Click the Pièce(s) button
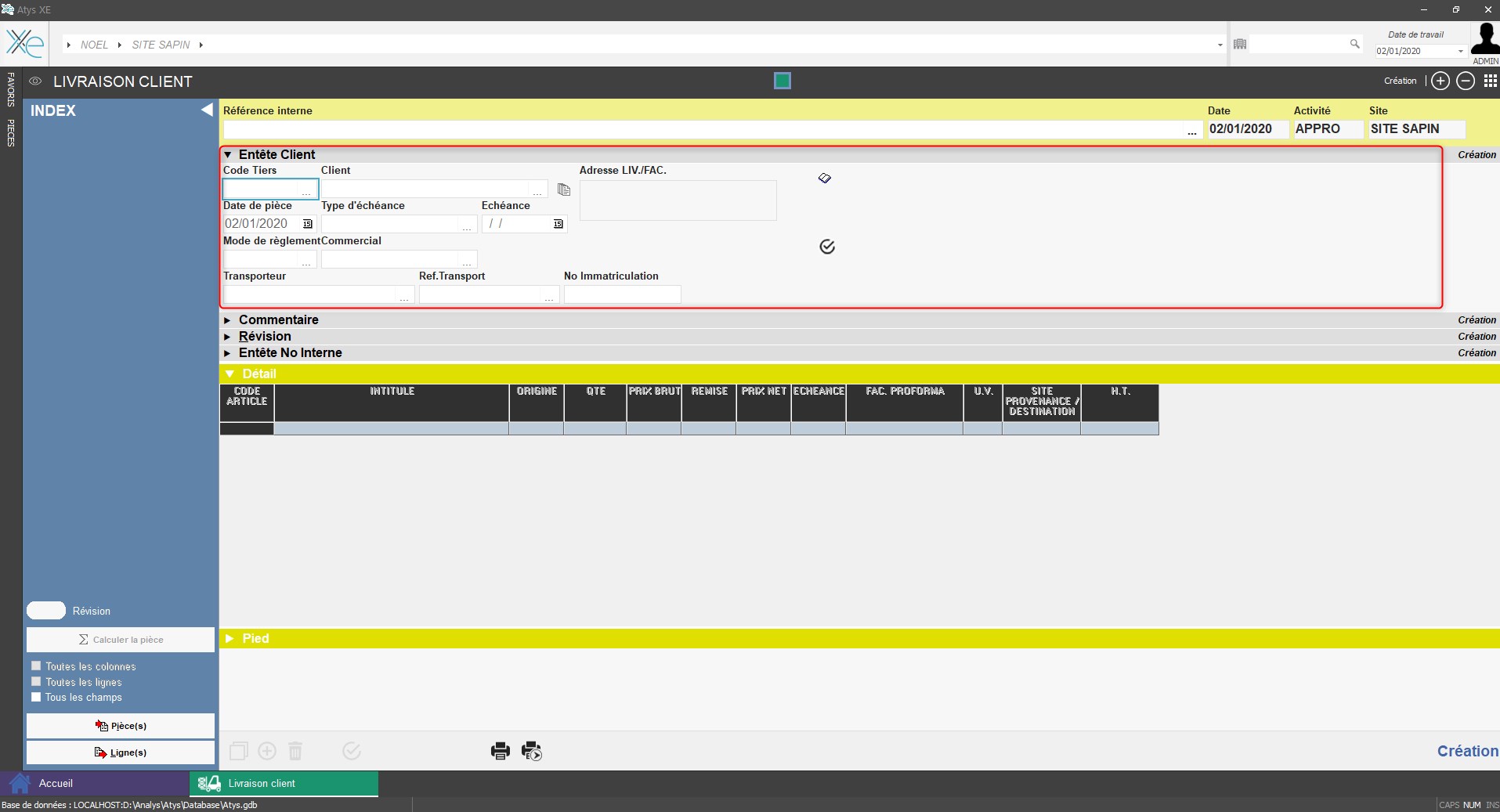1500x812 pixels. click(x=121, y=726)
